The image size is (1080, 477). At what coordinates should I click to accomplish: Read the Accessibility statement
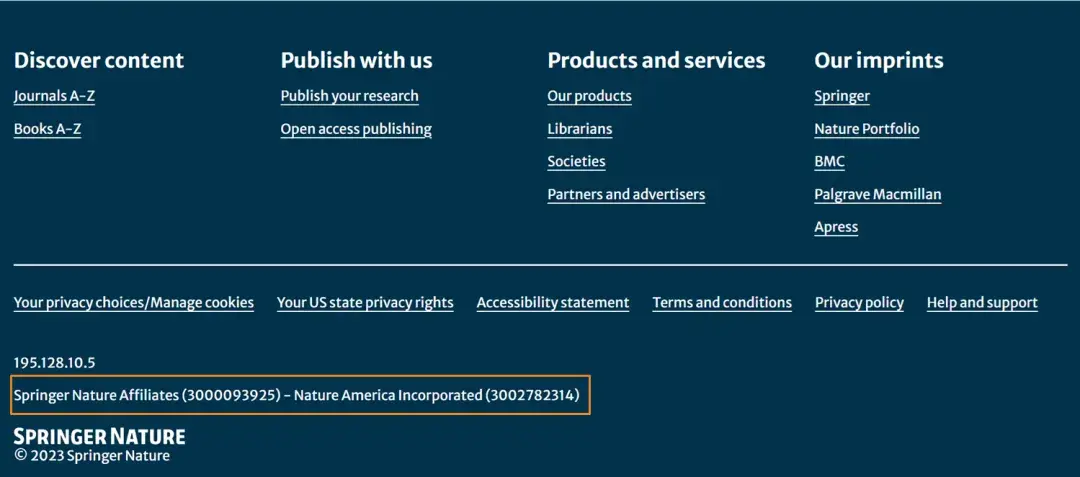pos(553,302)
